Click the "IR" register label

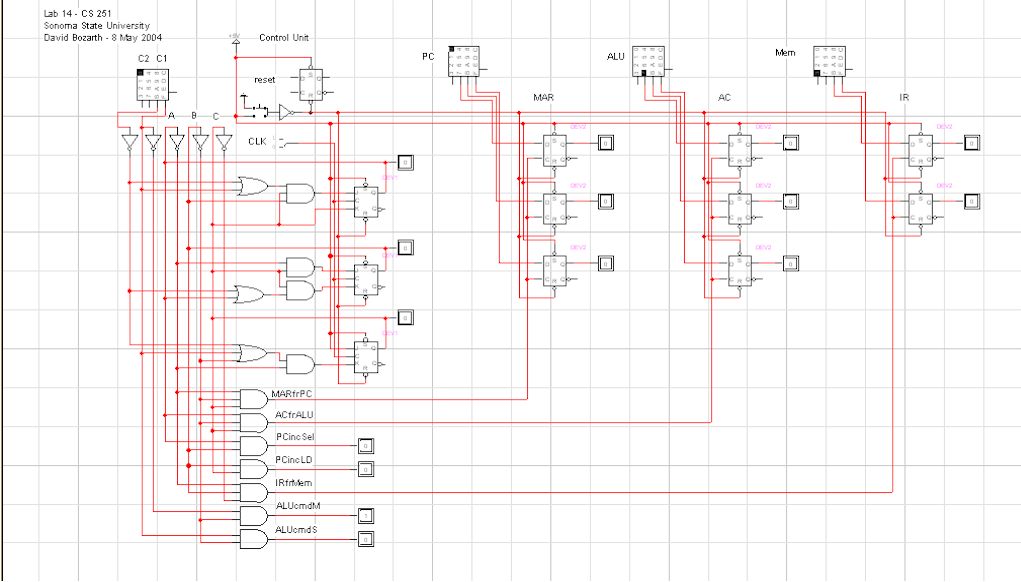click(904, 97)
